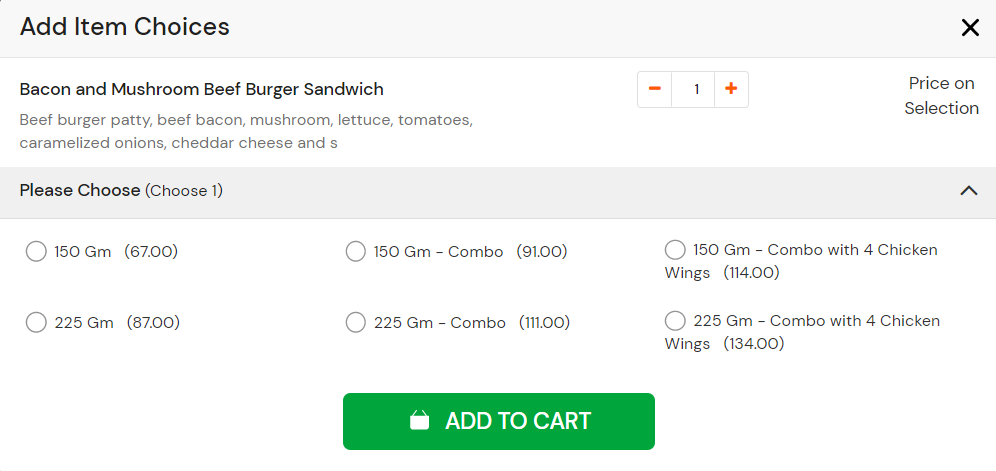Collapse the Please Choose section chevron

969,190
